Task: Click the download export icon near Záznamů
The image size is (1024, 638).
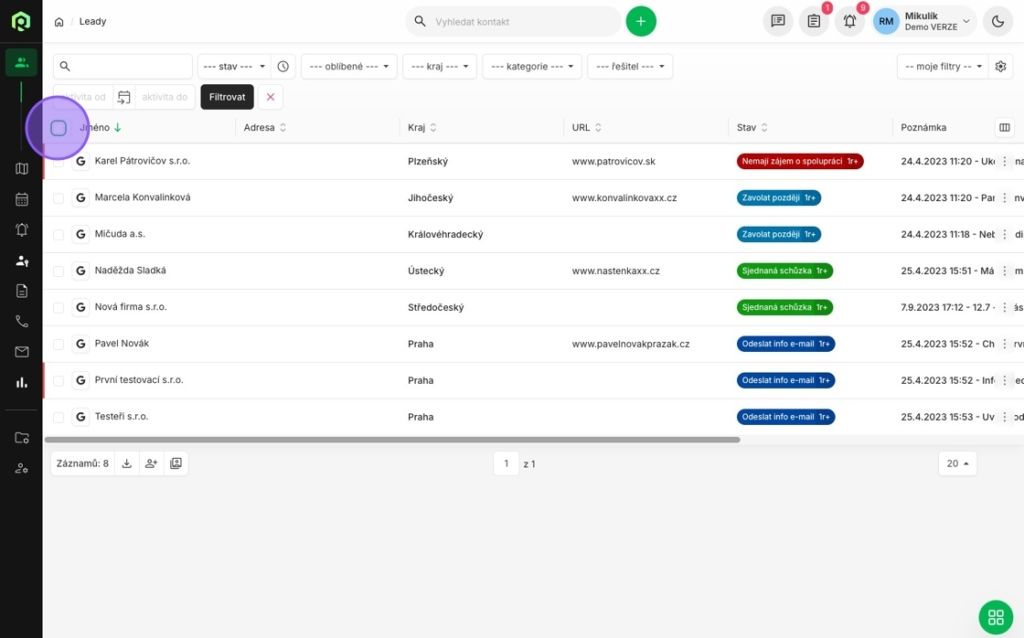Action: (x=127, y=463)
